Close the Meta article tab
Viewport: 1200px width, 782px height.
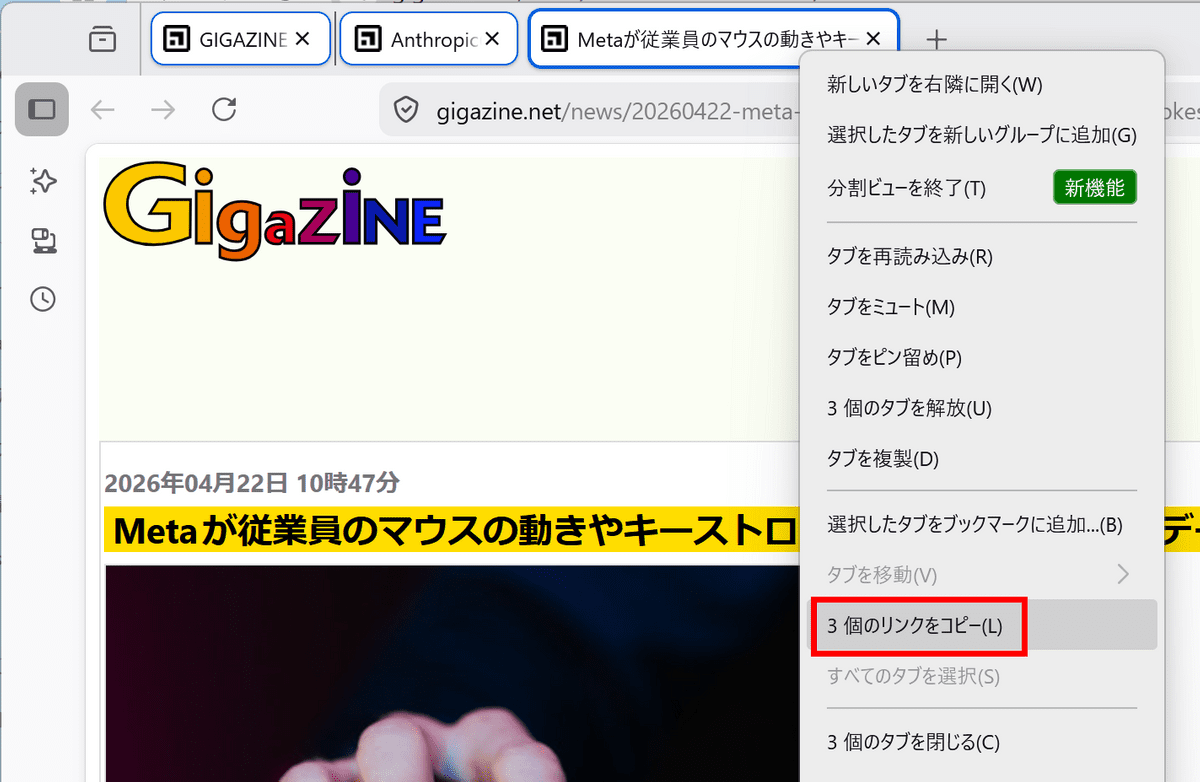click(x=873, y=39)
